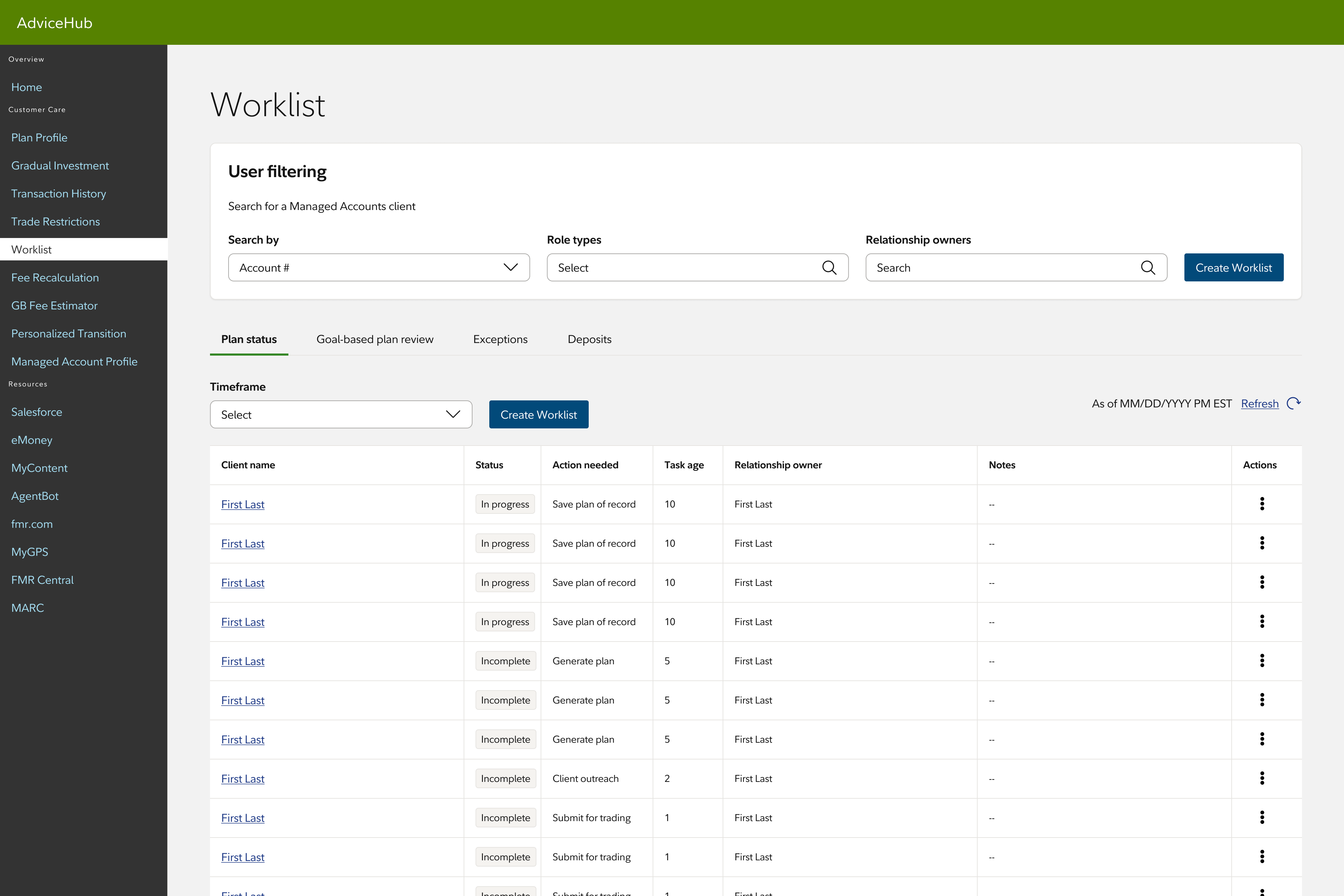Viewport: 1344px width, 896px height.
Task: Open the Role types search icon
Action: point(830,267)
